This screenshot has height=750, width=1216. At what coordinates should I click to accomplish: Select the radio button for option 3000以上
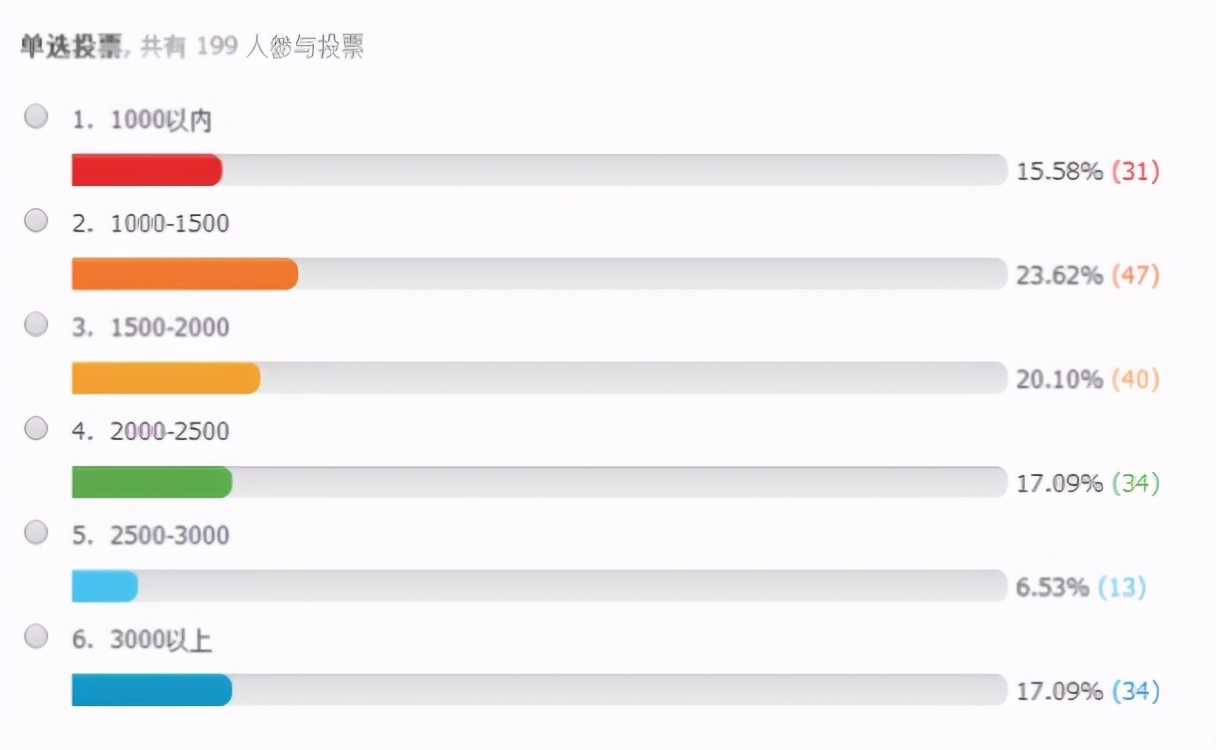click(x=35, y=637)
